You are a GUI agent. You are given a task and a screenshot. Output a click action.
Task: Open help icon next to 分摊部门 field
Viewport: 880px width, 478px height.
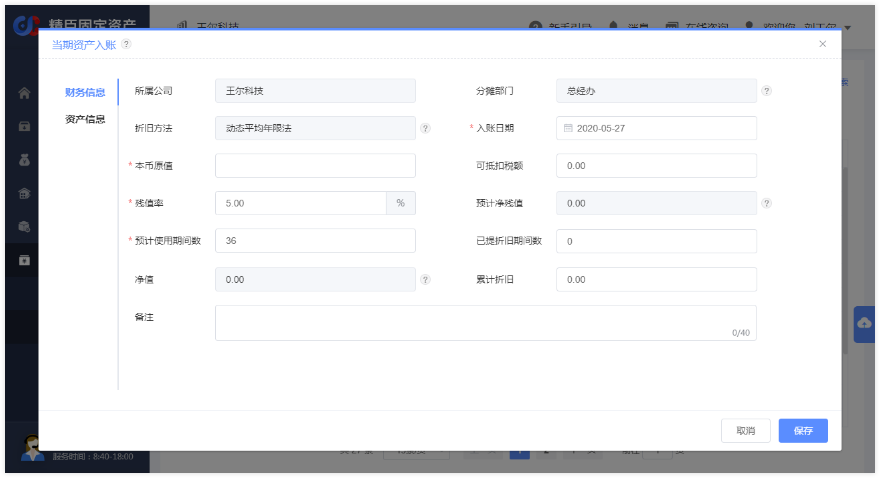tap(767, 91)
